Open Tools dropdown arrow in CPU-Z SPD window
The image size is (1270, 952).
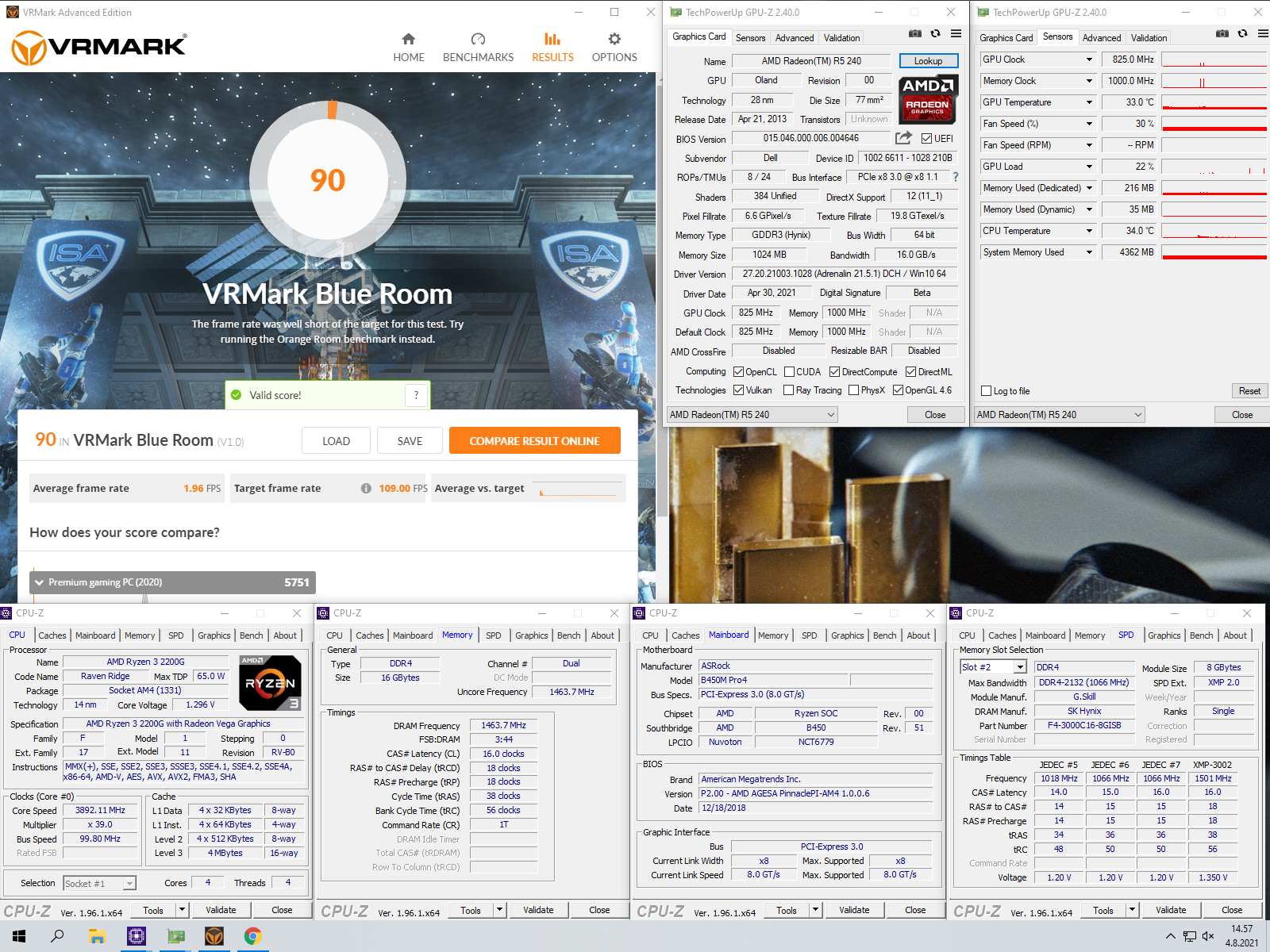[1133, 910]
